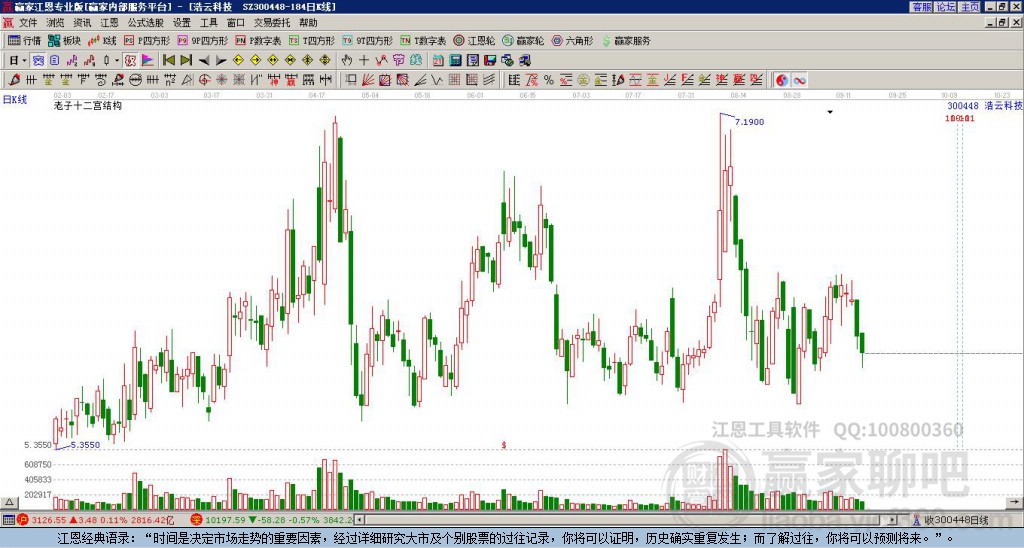Click the 浩云科技 stock name label
1024x548 pixels.
coord(1003,106)
